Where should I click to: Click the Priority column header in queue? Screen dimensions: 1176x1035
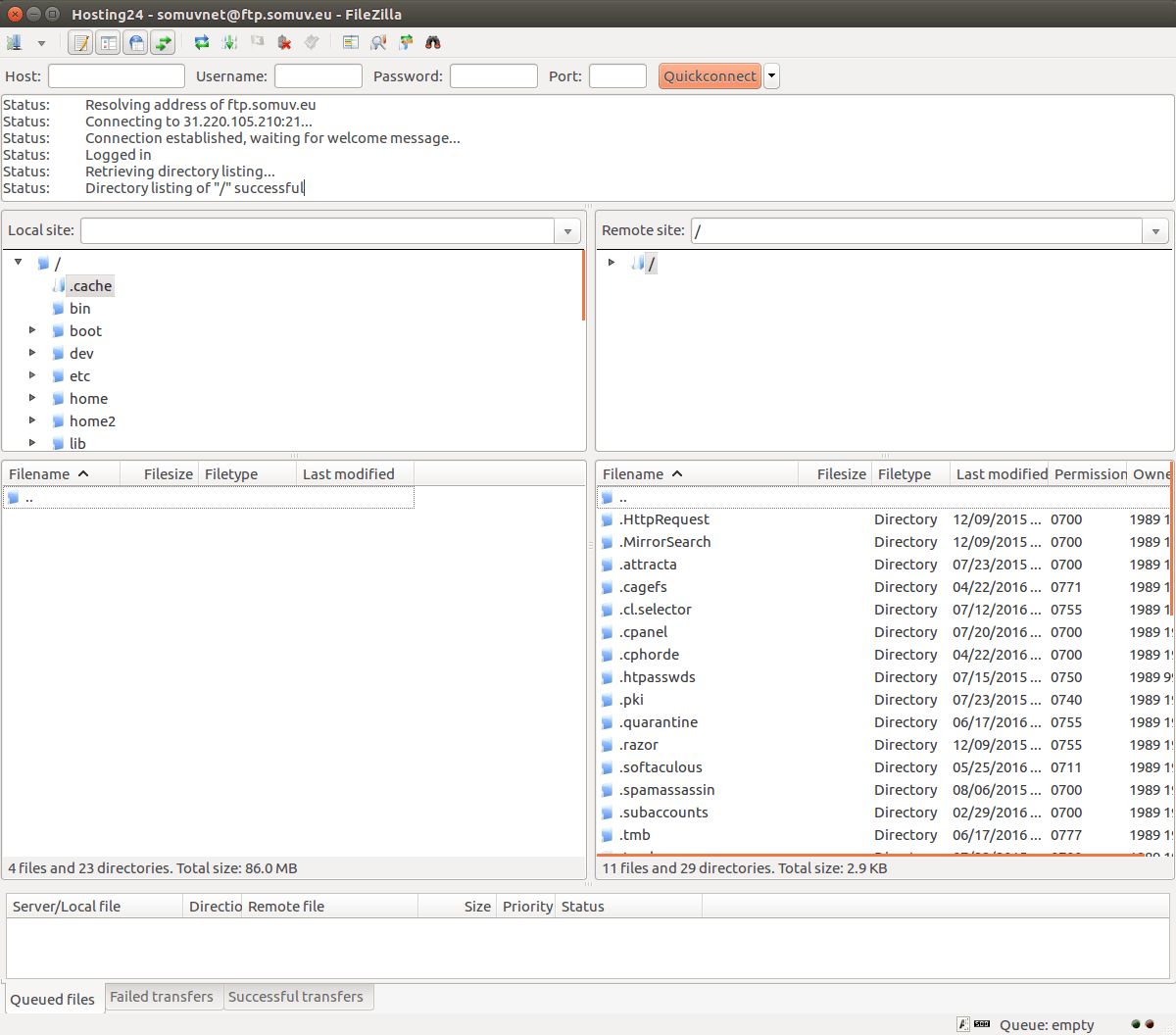[x=526, y=907]
